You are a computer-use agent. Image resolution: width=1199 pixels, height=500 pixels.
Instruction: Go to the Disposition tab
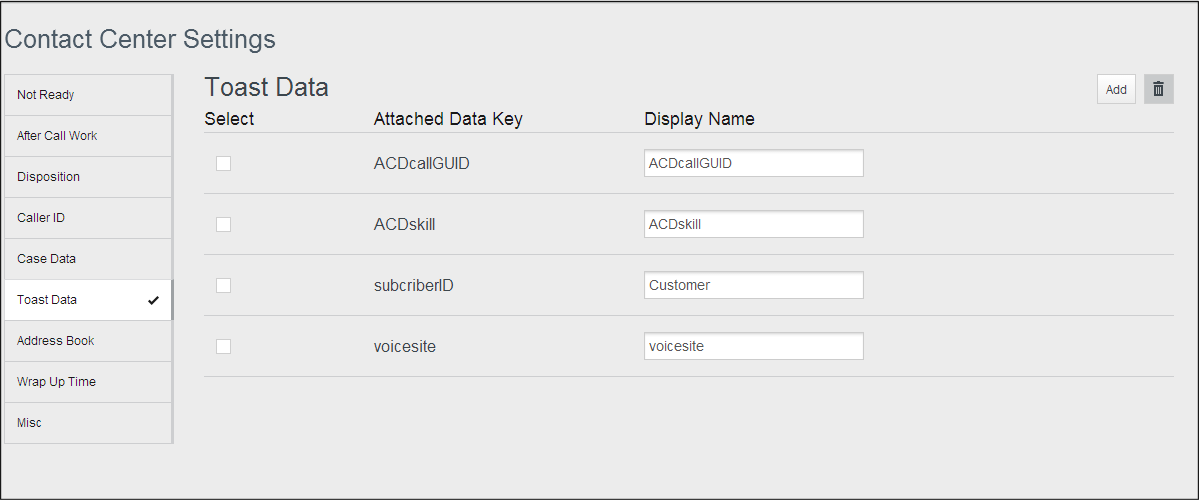point(88,177)
